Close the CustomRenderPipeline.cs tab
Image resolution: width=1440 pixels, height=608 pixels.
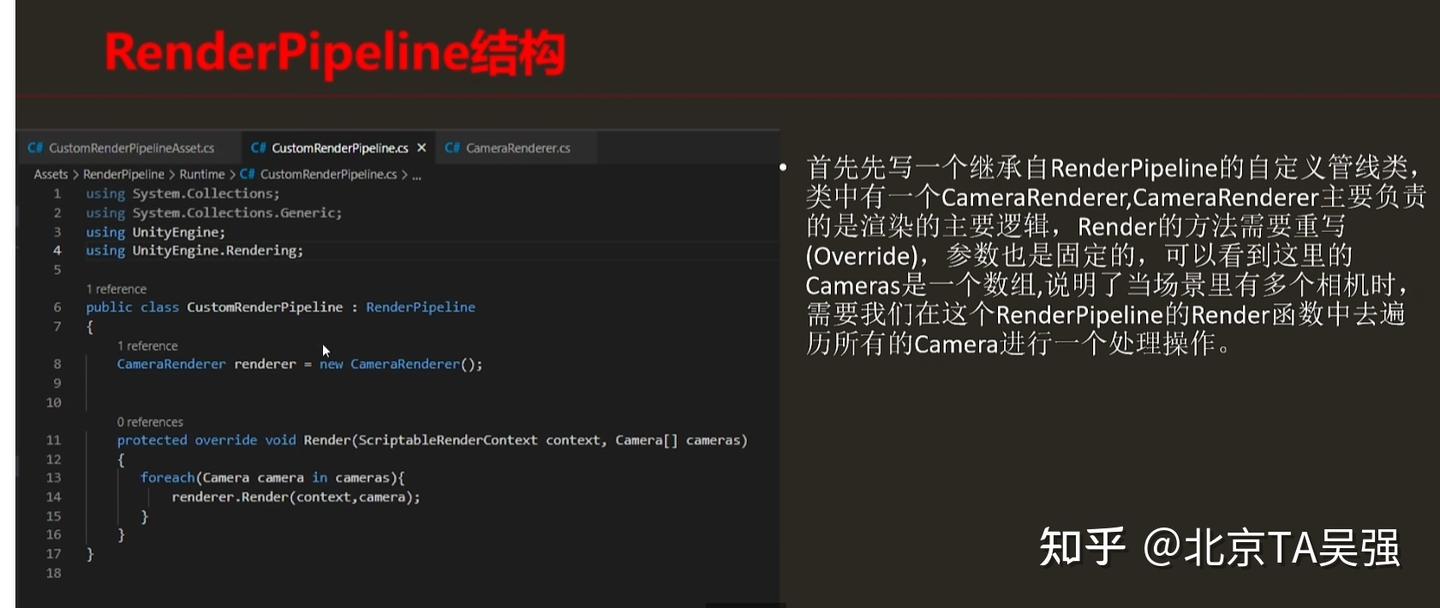pyautogui.click(x=422, y=146)
